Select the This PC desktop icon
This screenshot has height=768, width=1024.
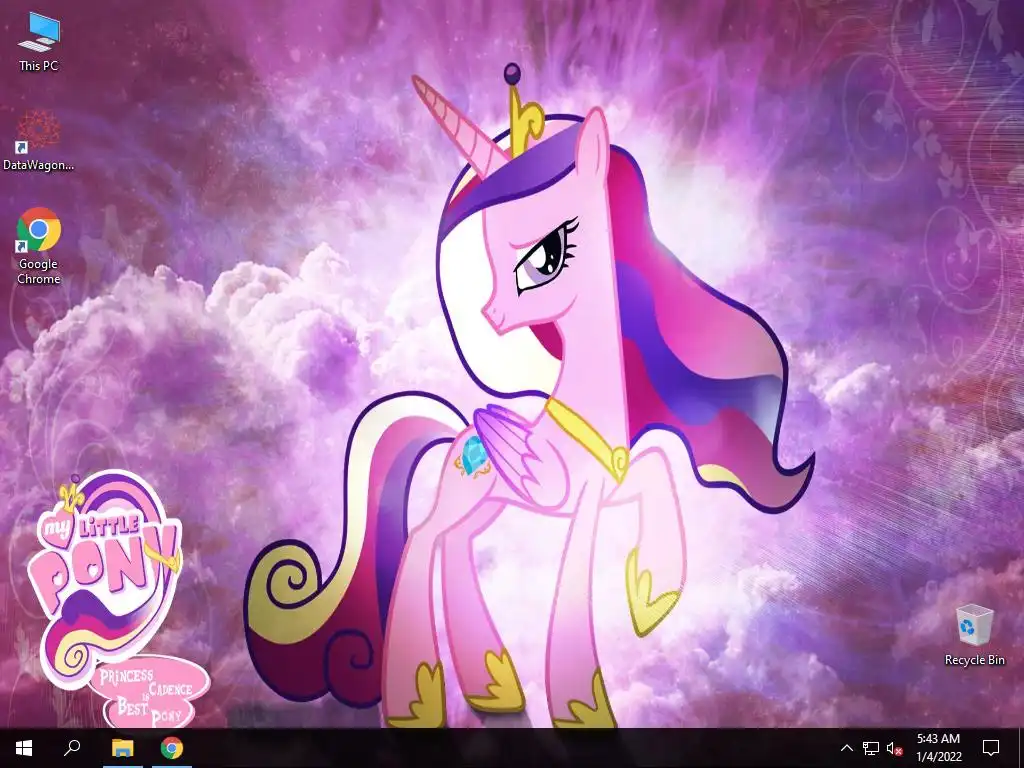tap(39, 41)
